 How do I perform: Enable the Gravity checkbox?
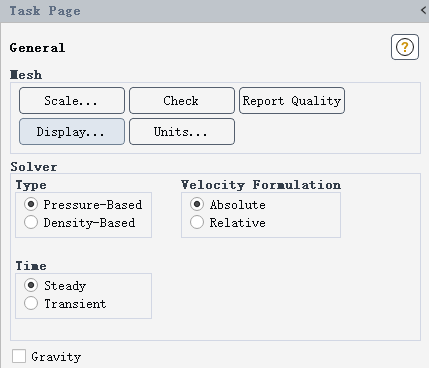click(19, 356)
